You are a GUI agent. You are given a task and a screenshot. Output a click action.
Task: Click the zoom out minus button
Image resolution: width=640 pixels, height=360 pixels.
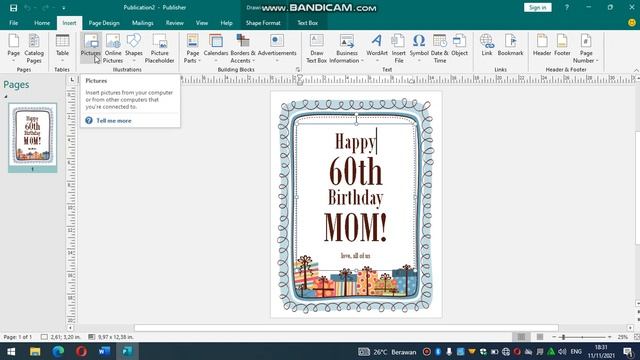[x=554, y=337]
